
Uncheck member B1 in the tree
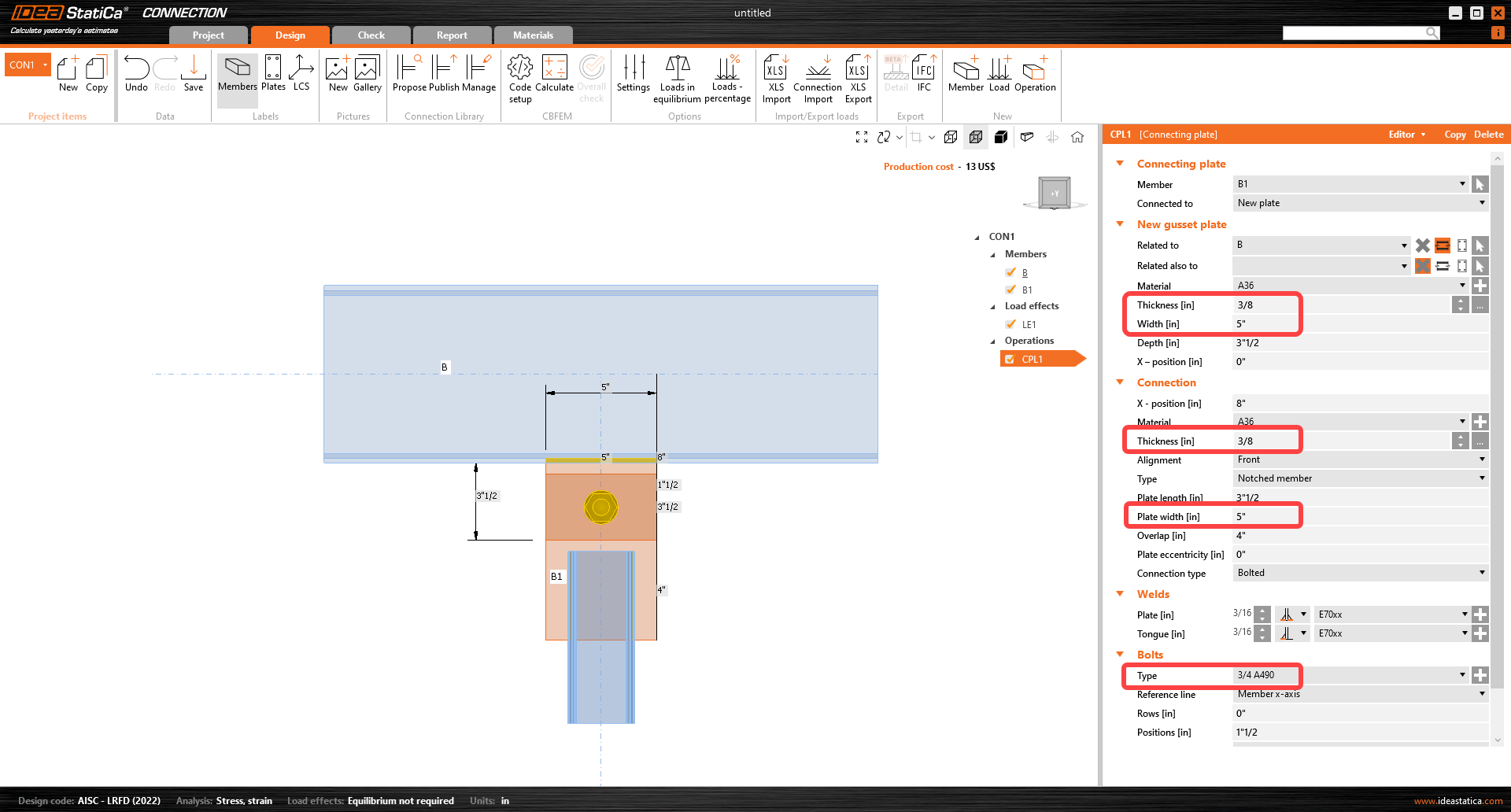coord(1010,290)
